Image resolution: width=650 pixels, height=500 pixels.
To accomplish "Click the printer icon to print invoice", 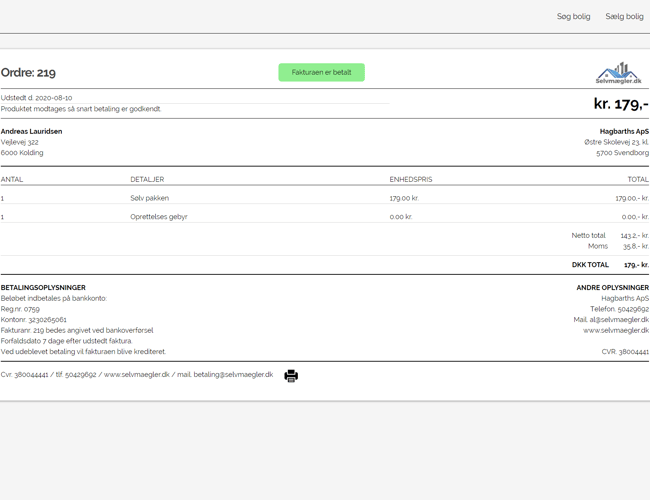I will pyautogui.click(x=291, y=376).
